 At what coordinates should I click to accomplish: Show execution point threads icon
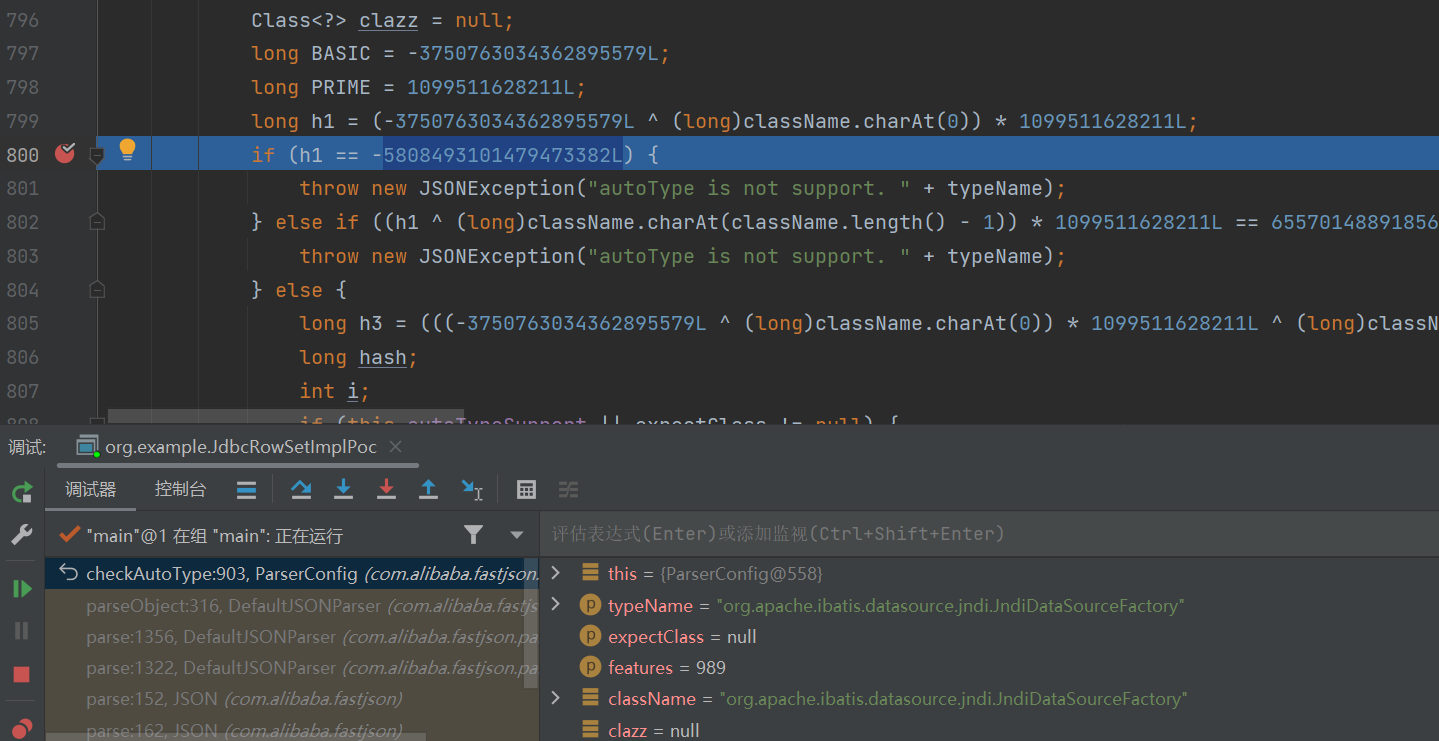(246, 490)
